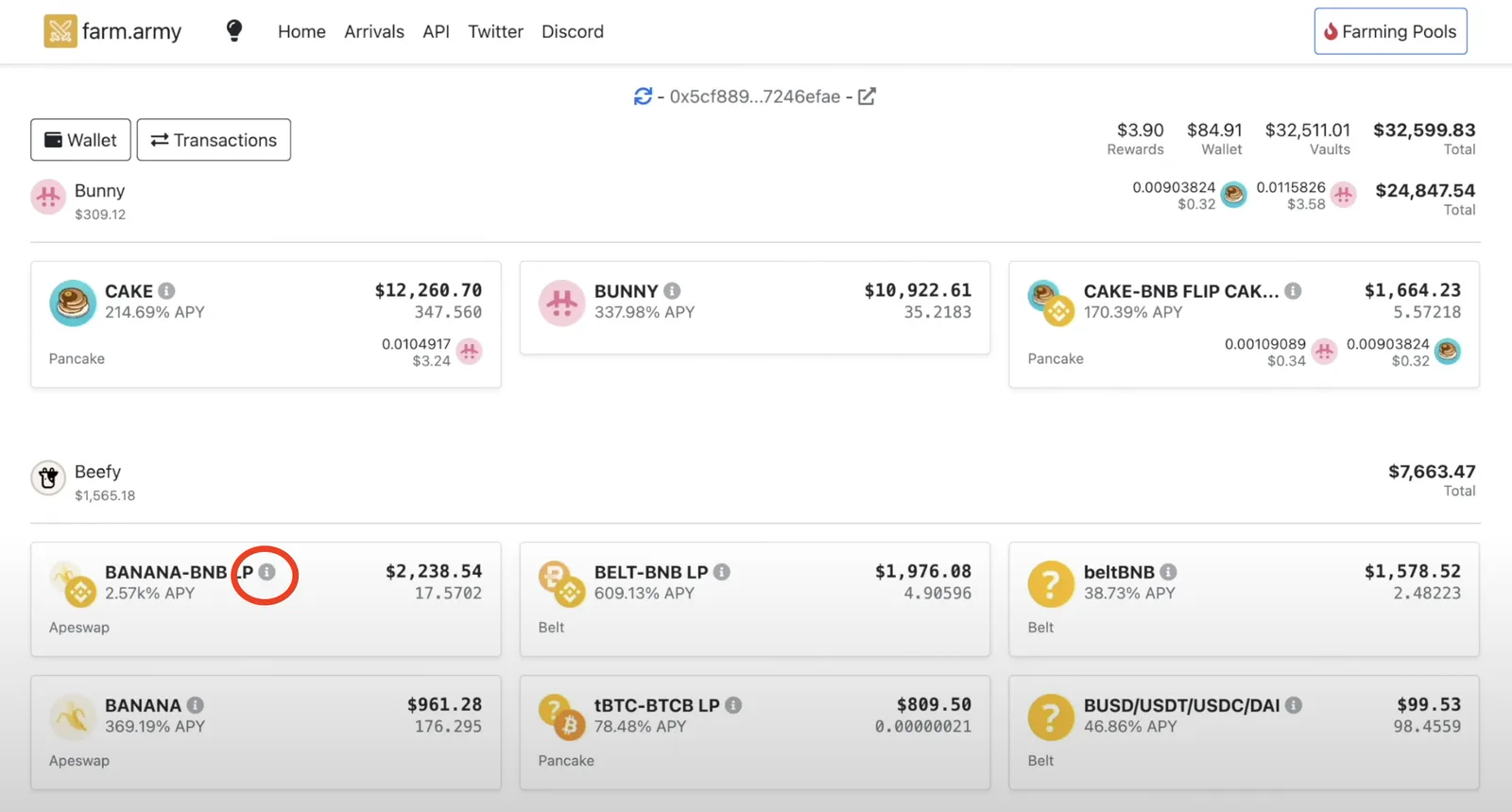Select the tBTC-BTCB LP value $809.50

click(x=935, y=704)
